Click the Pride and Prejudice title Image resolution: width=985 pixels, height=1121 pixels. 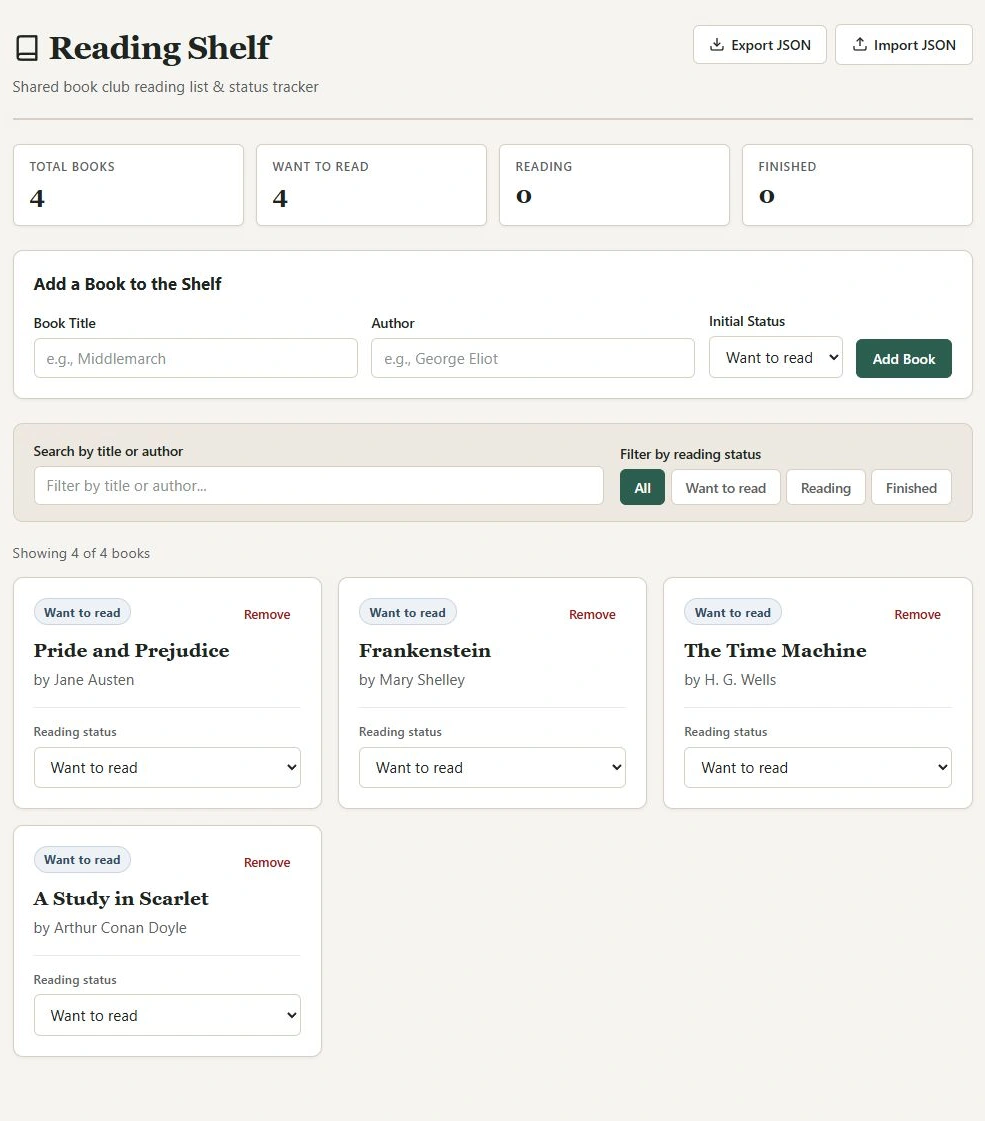[132, 651]
